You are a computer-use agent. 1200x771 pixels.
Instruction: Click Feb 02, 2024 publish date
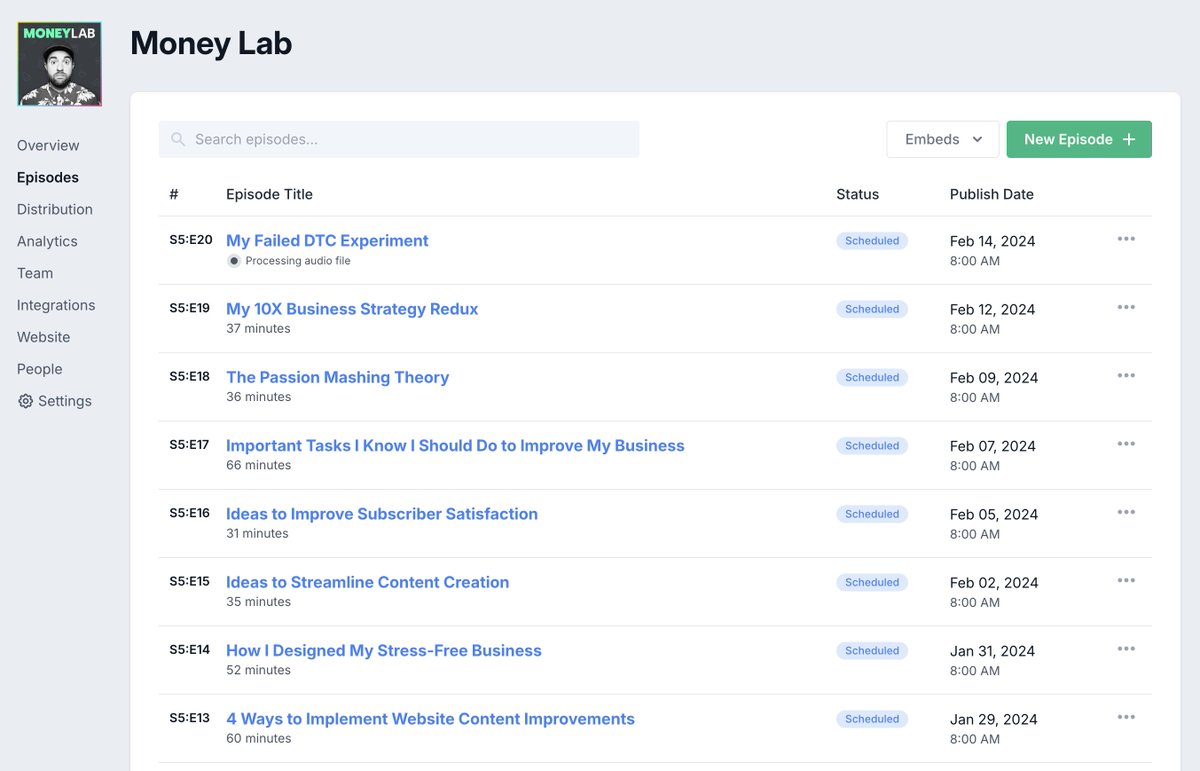coord(994,582)
